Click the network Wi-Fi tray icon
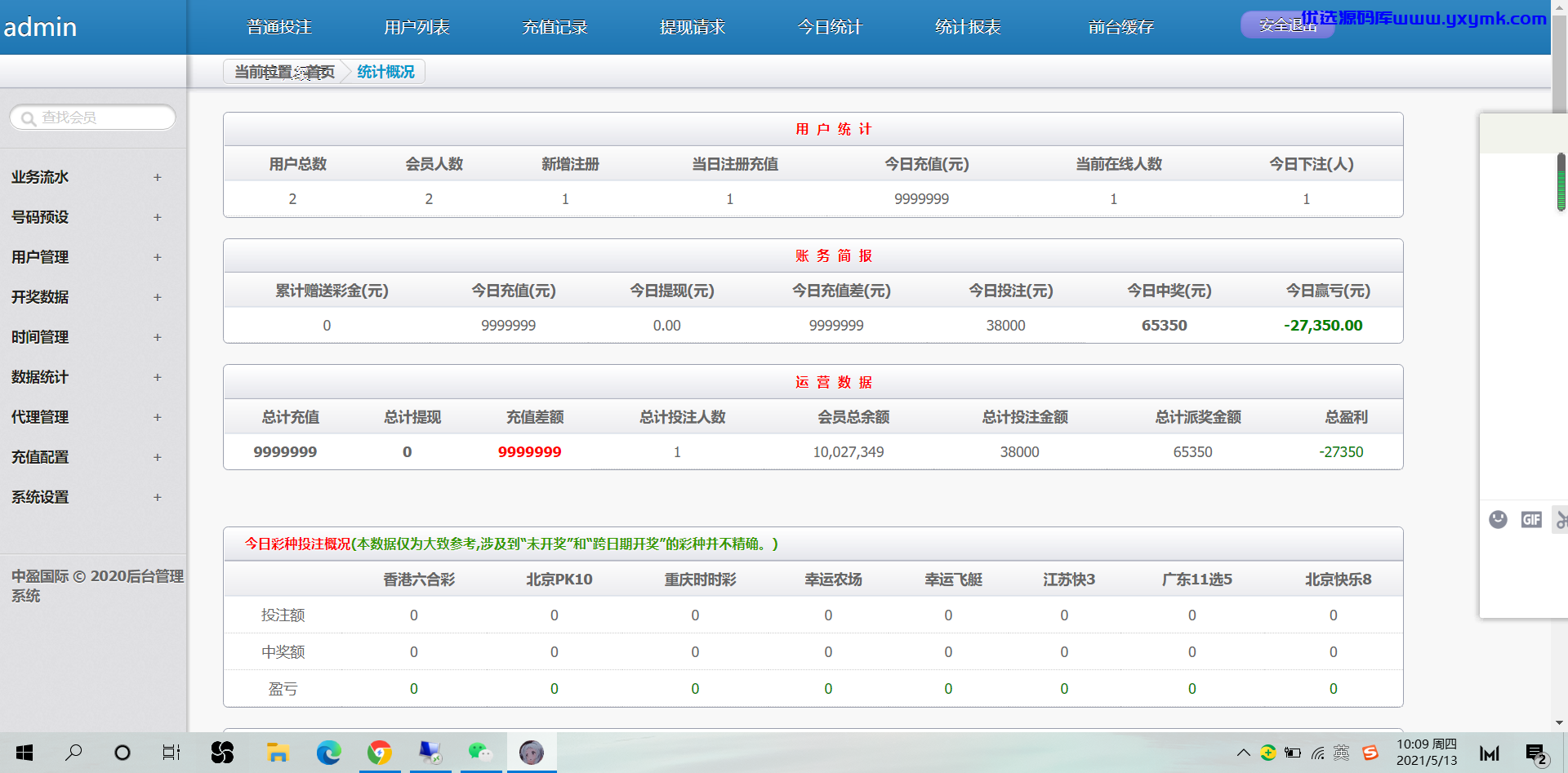The image size is (1568, 773). click(x=1317, y=753)
